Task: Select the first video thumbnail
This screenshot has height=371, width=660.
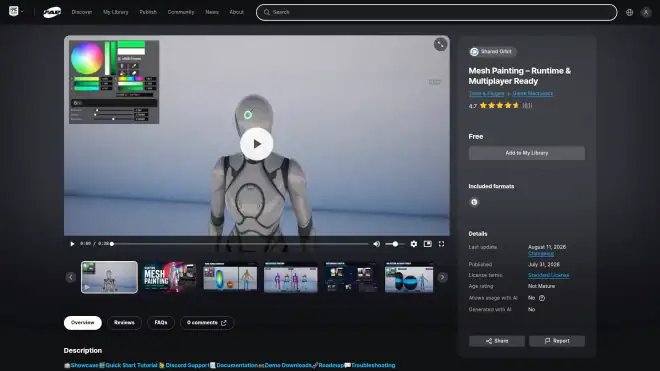Action: coord(109,277)
